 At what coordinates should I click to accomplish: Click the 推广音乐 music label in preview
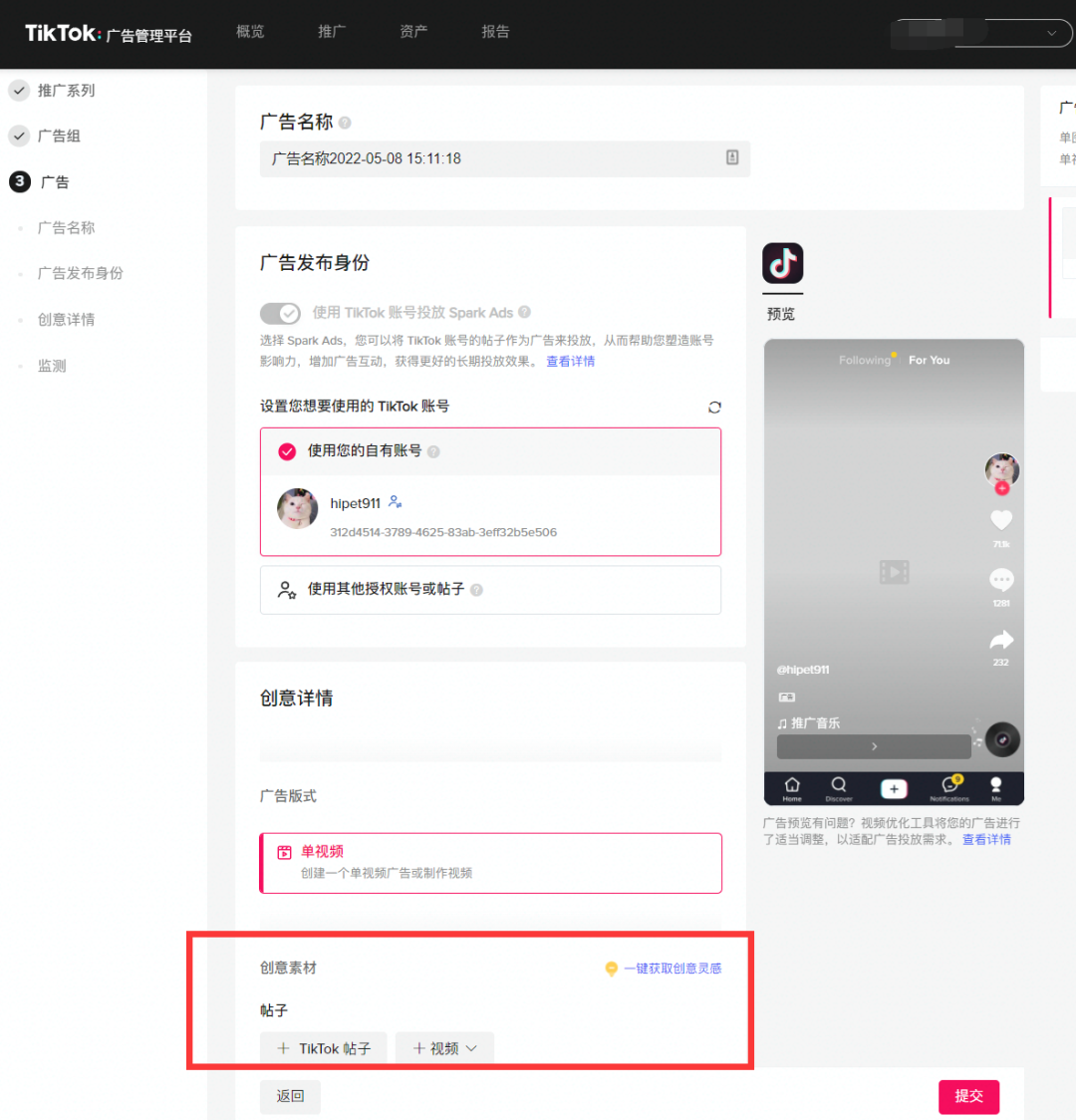(808, 723)
